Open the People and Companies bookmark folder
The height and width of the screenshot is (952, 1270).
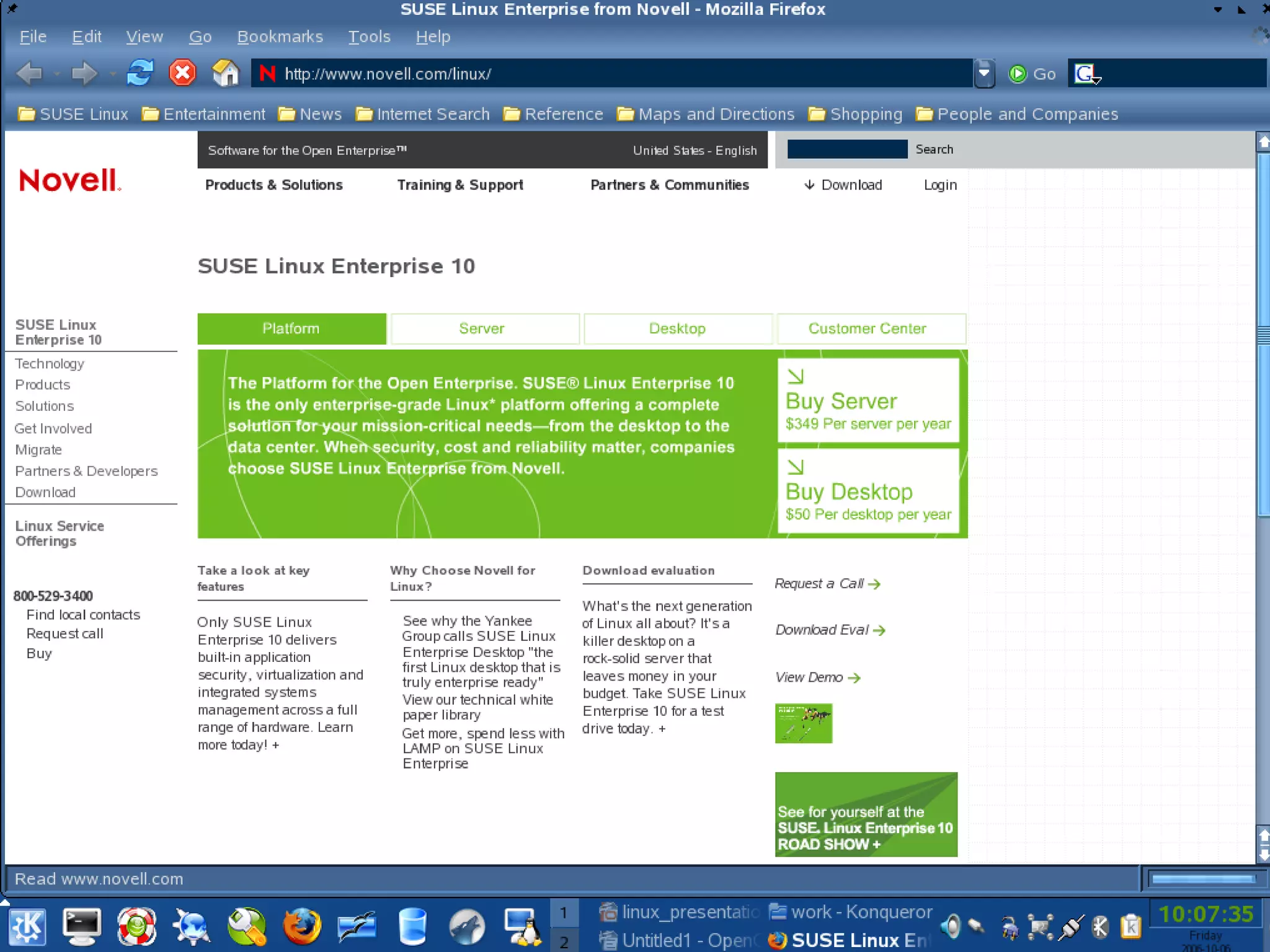pos(1017,114)
